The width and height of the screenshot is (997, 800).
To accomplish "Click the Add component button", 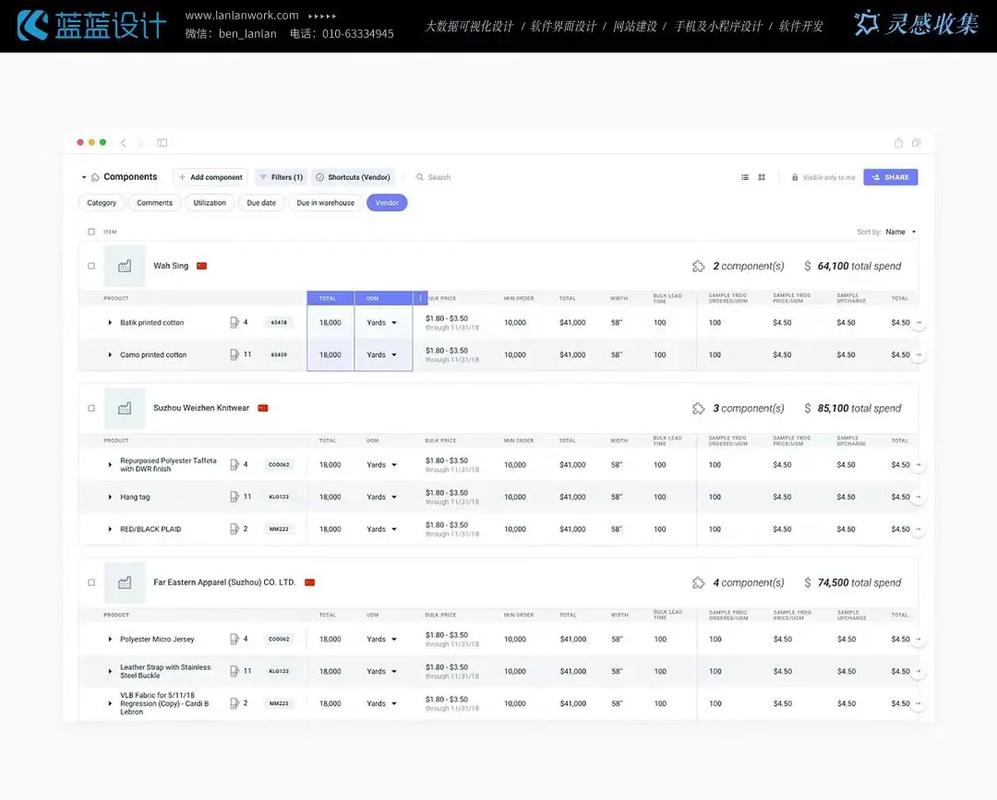I will [x=210, y=177].
